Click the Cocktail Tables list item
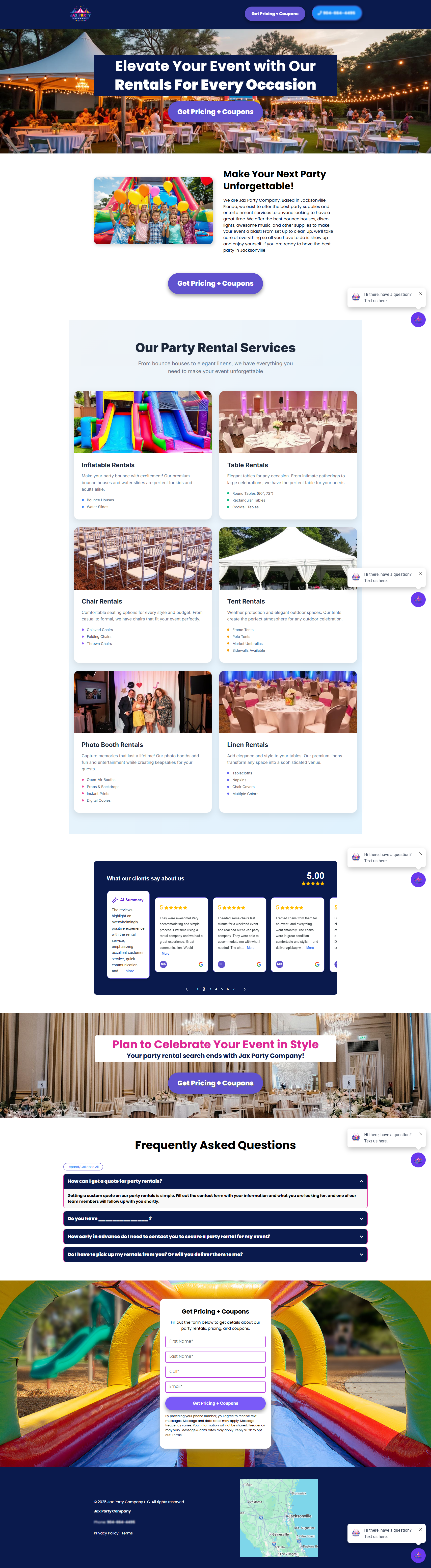 pyautogui.click(x=245, y=507)
